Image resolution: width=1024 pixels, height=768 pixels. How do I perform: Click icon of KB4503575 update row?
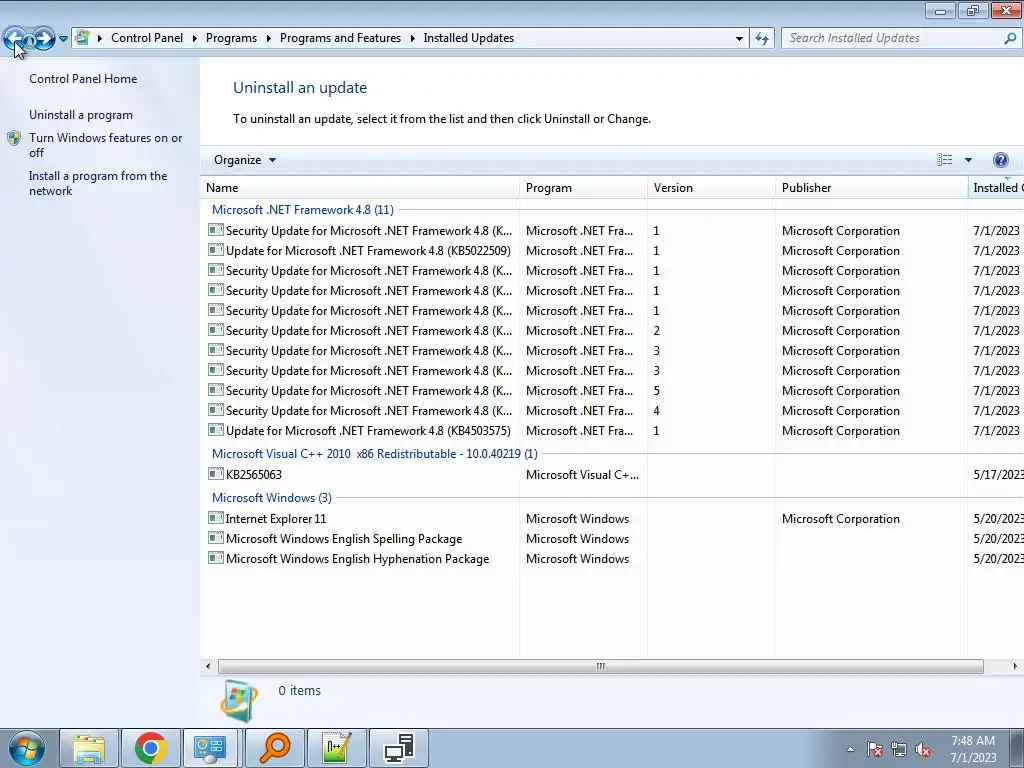216,430
